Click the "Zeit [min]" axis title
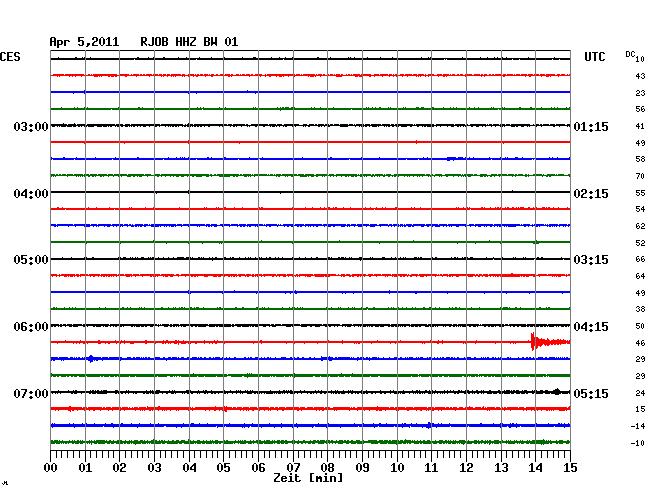The width and height of the screenshot is (650, 494). coord(308,478)
